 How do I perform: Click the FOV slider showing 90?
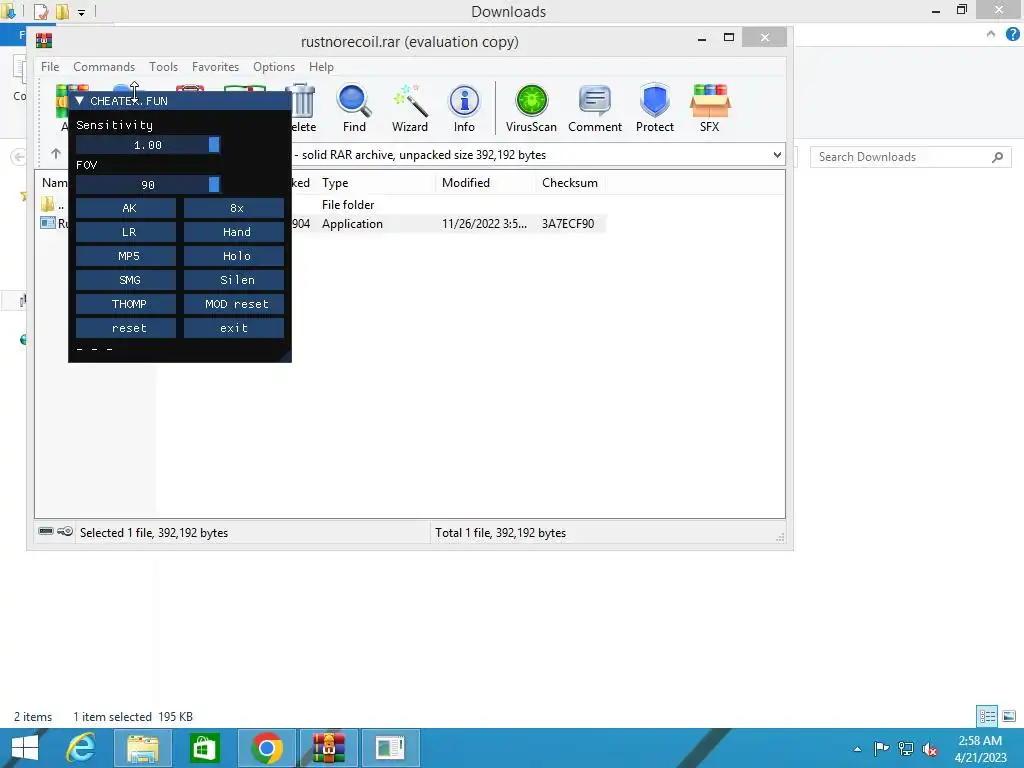[x=148, y=185]
